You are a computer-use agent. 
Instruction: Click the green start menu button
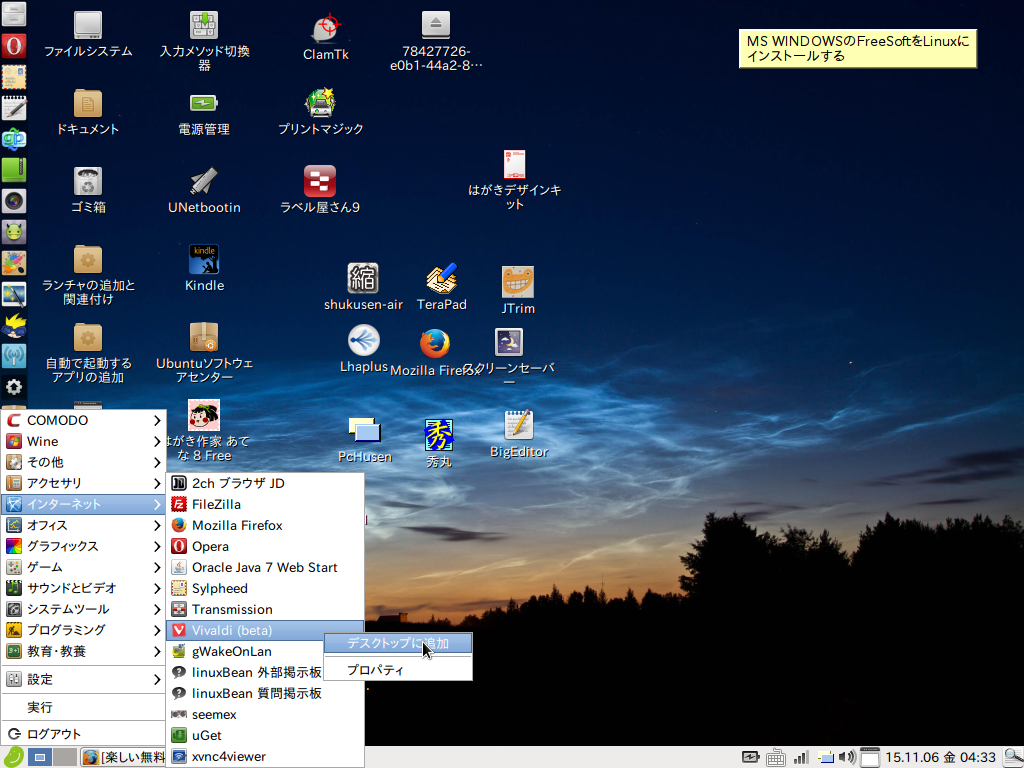(13, 757)
